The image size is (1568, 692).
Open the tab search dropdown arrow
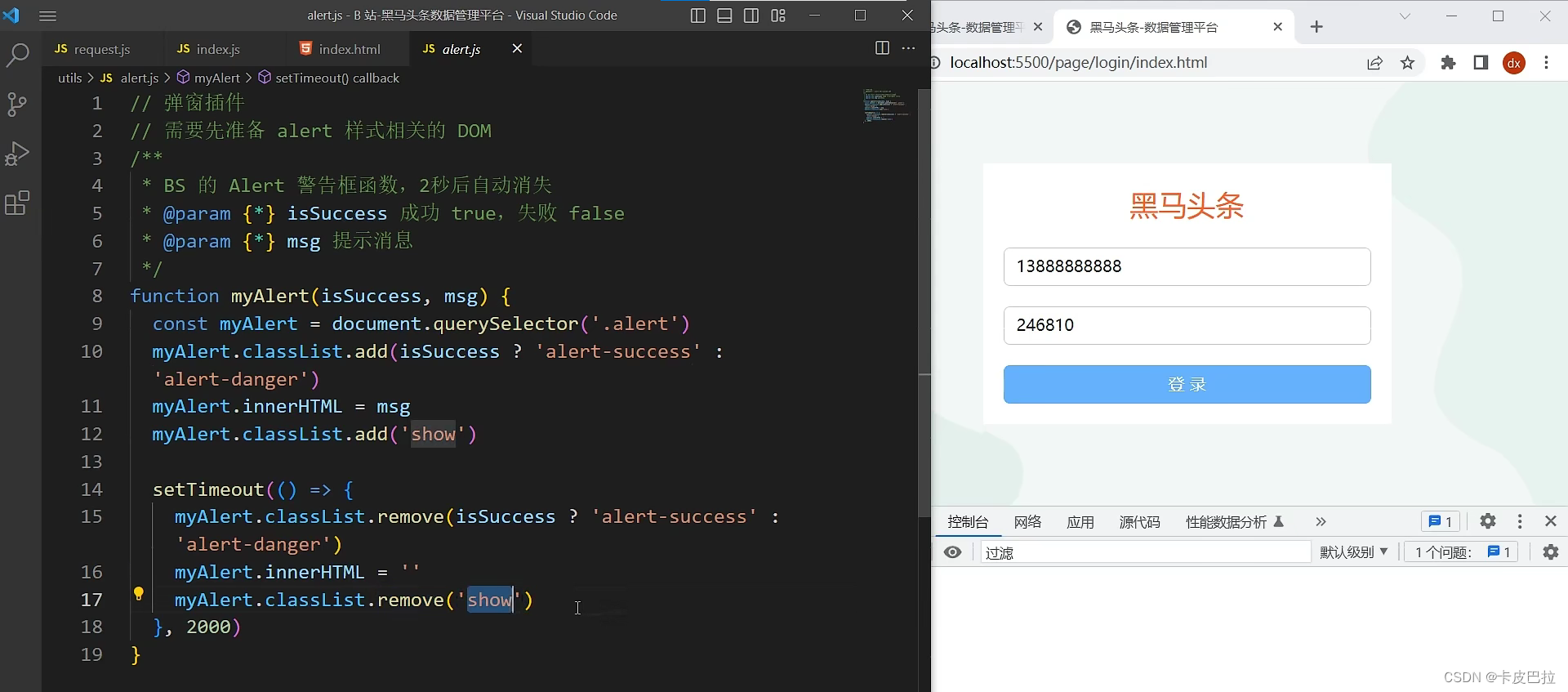tap(1405, 16)
